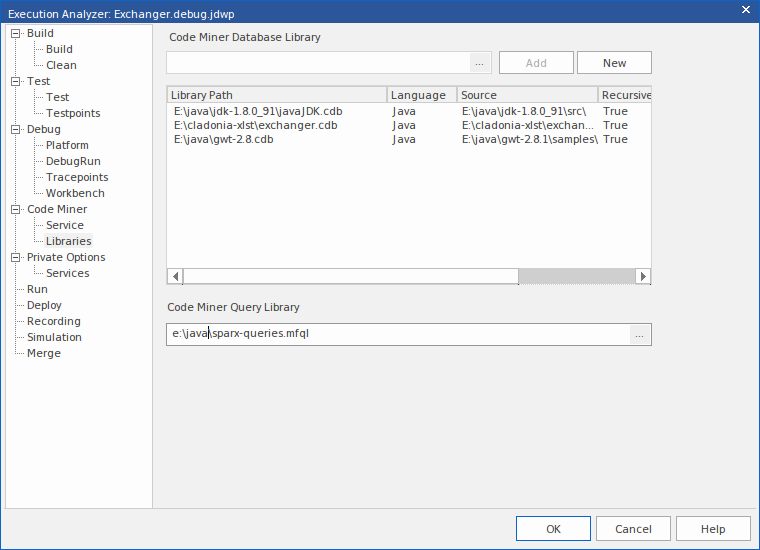
Task: Sort by Recursive column header
Action: 625,95
